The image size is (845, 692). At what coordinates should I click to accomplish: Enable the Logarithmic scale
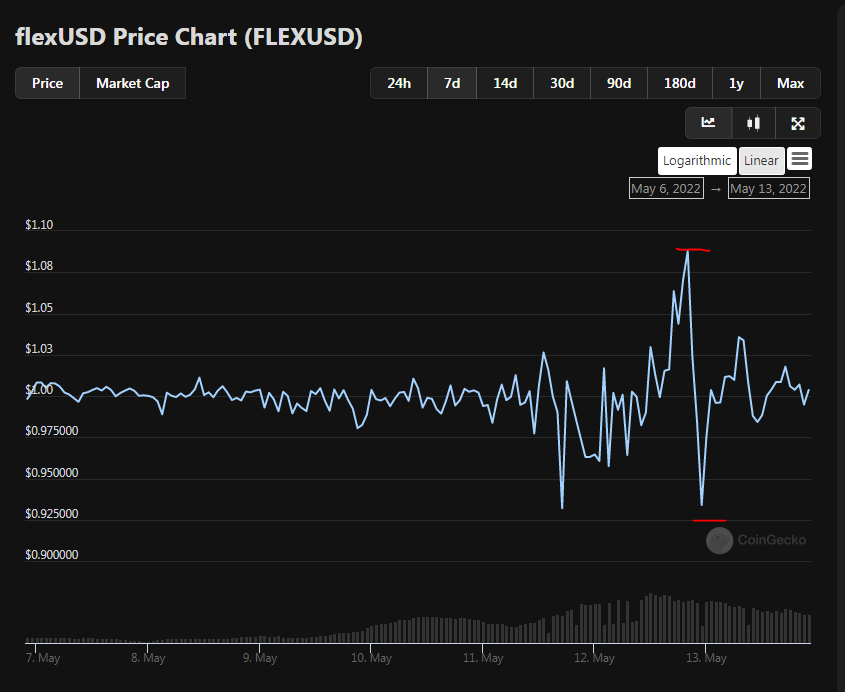[x=697, y=161]
